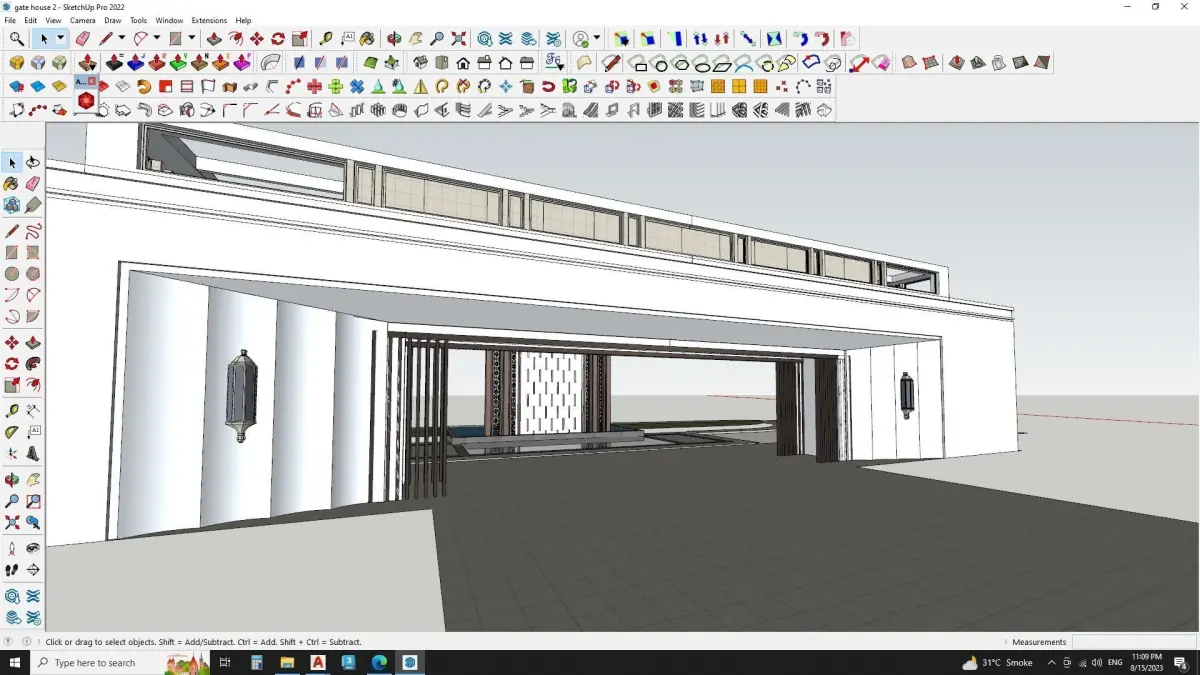The height and width of the screenshot is (675, 1200).
Task: Open the Extensions menu
Action: [x=209, y=20]
